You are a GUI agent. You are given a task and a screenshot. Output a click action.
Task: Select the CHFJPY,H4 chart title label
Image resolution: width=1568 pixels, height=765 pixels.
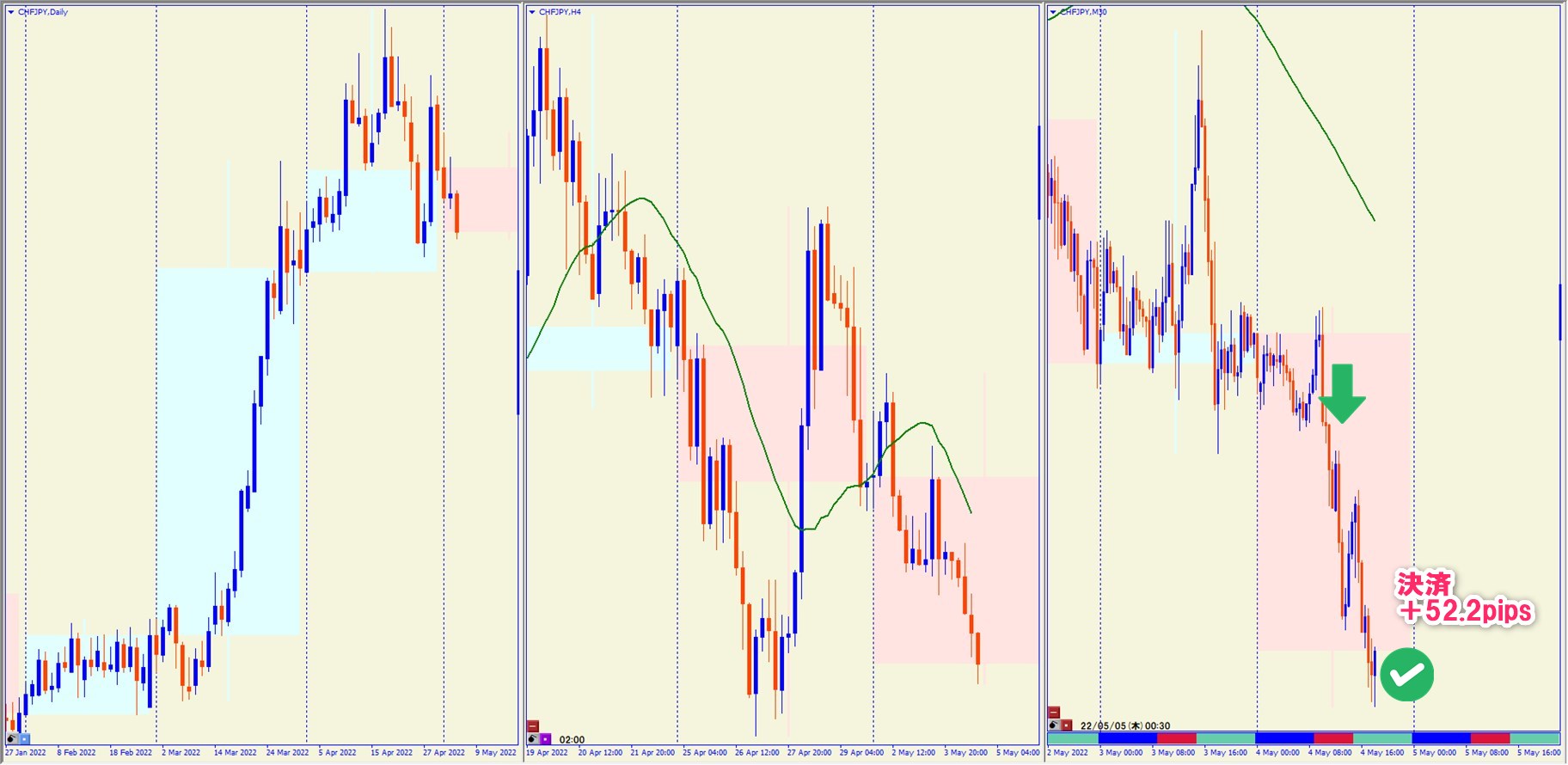(x=560, y=12)
